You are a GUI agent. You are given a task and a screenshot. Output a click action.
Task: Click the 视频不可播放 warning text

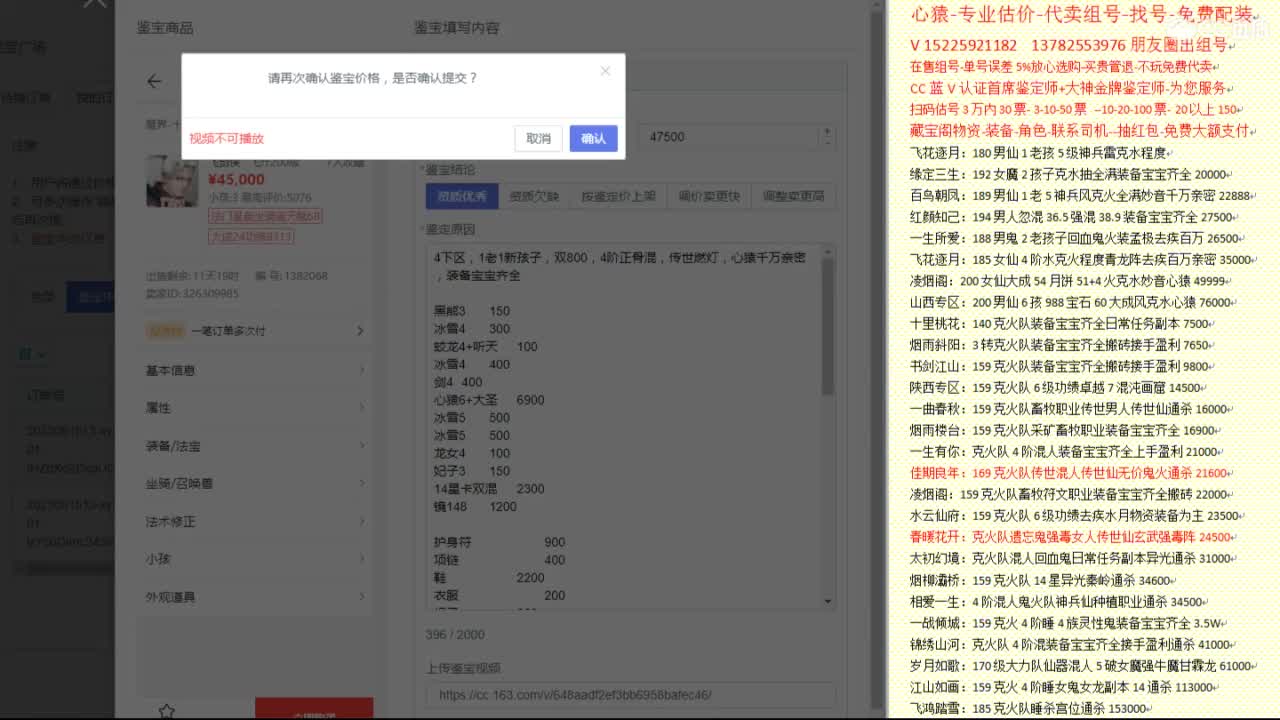(227, 139)
